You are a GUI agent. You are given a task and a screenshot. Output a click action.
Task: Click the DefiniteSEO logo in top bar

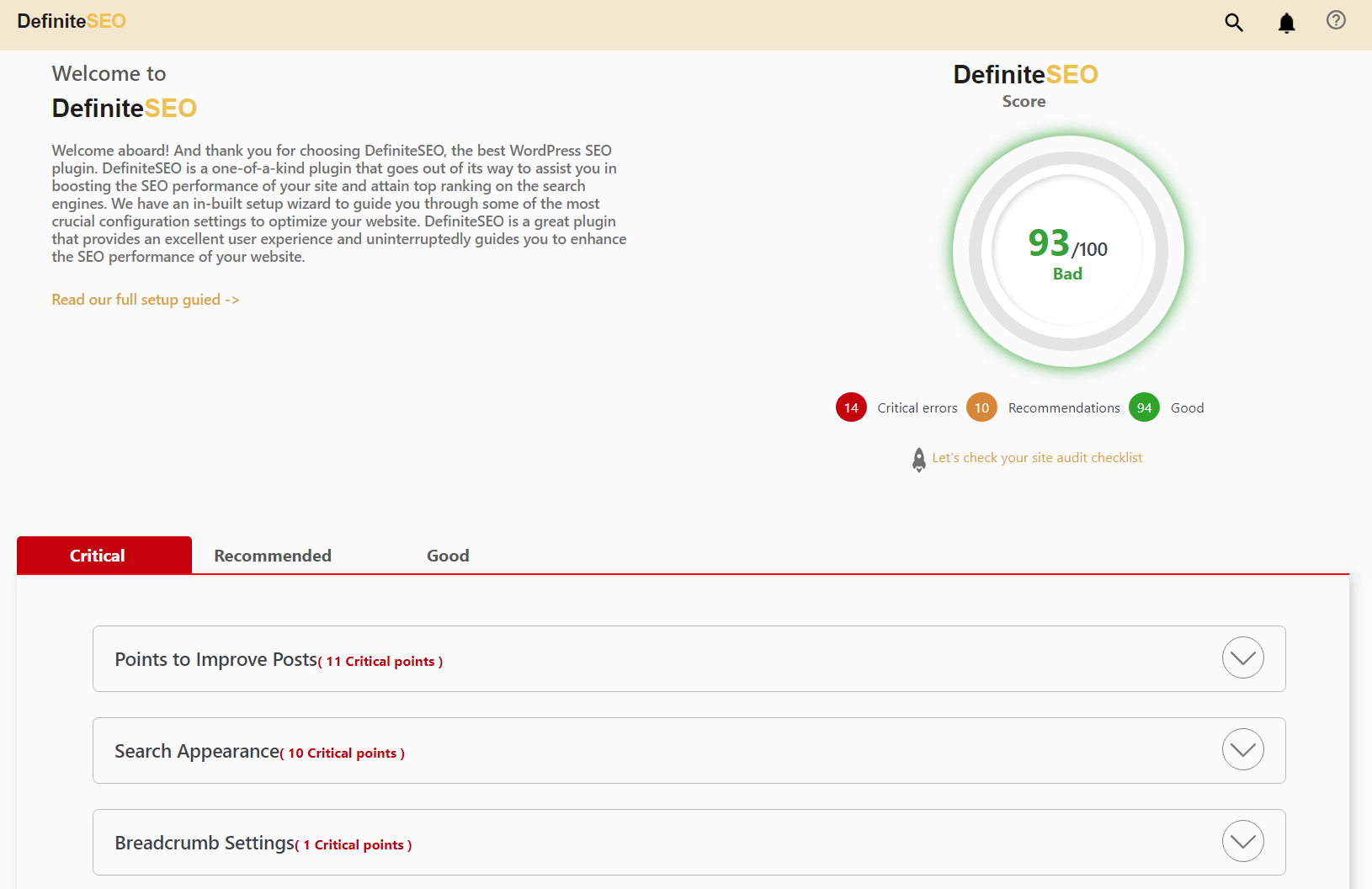pos(72,21)
